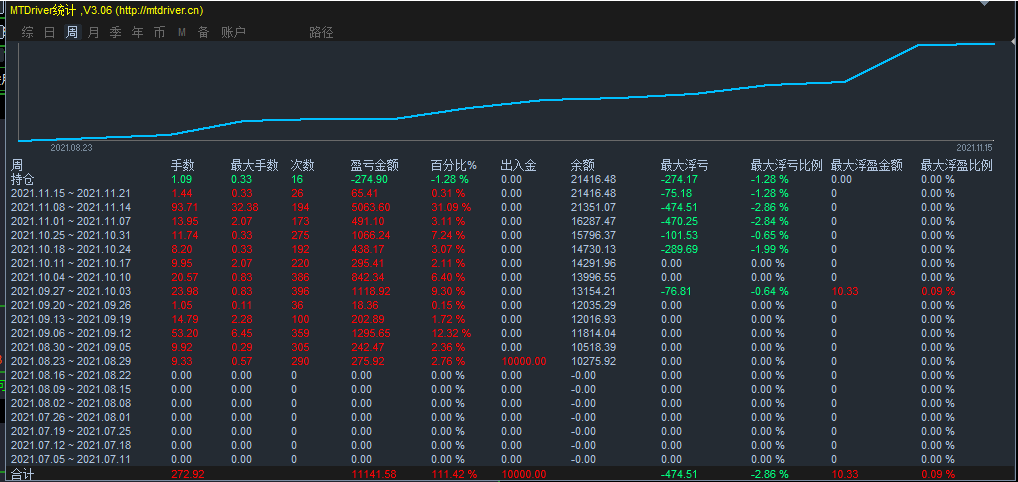Click the 最大浮亏 column header
This screenshot has width=1018, height=482.
684,166
